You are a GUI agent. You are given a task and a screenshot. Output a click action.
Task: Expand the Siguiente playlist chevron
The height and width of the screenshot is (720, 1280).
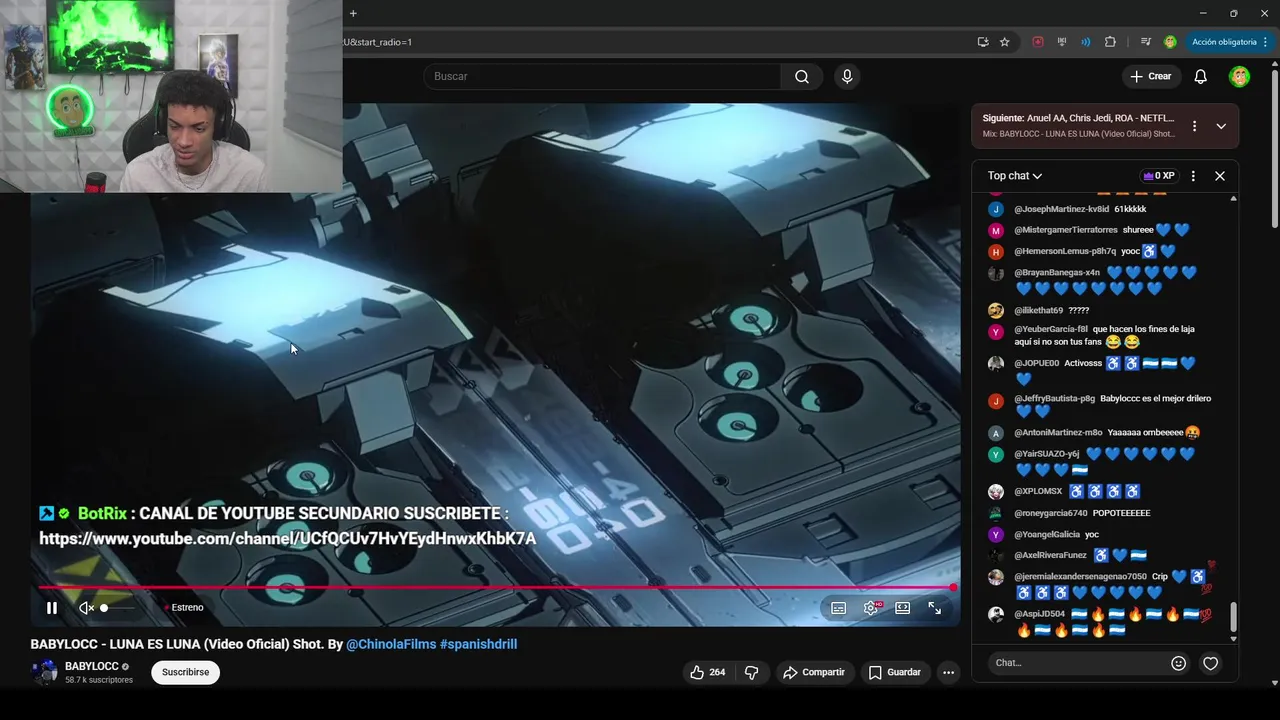1221,126
